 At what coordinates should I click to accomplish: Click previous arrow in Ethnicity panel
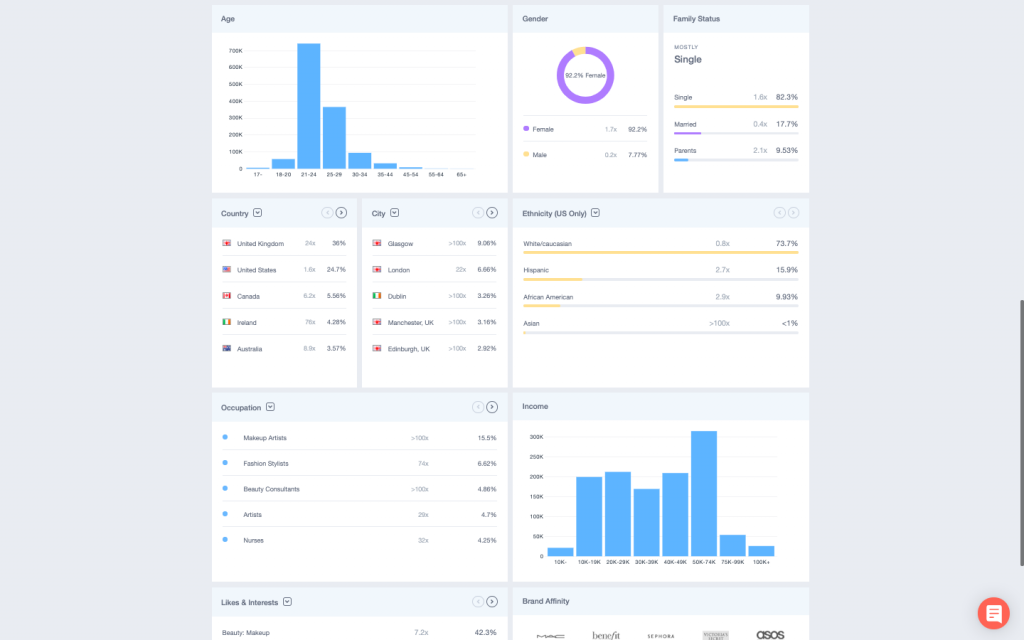click(779, 213)
